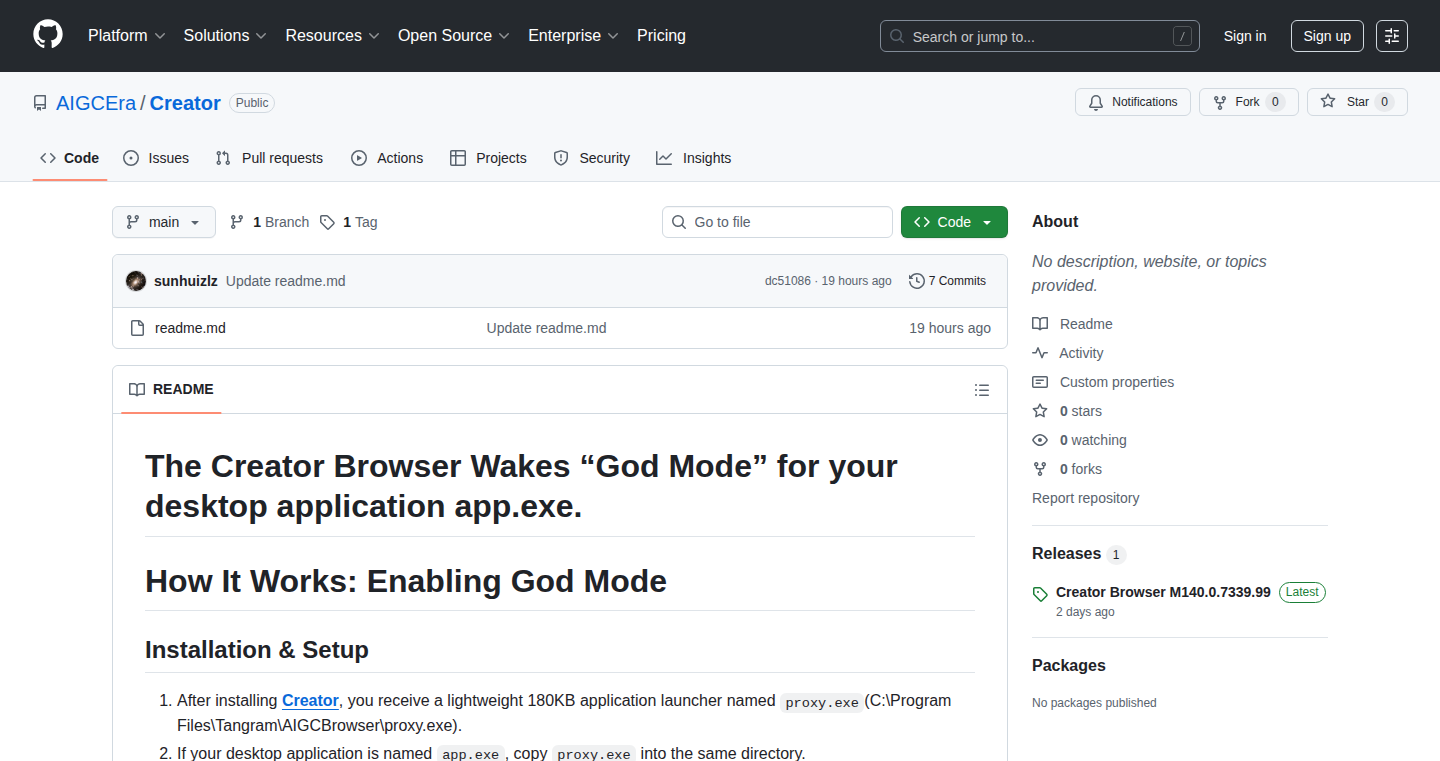1440x761 pixels.
Task: Click the README outline list icon
Action: pos(982,390)
